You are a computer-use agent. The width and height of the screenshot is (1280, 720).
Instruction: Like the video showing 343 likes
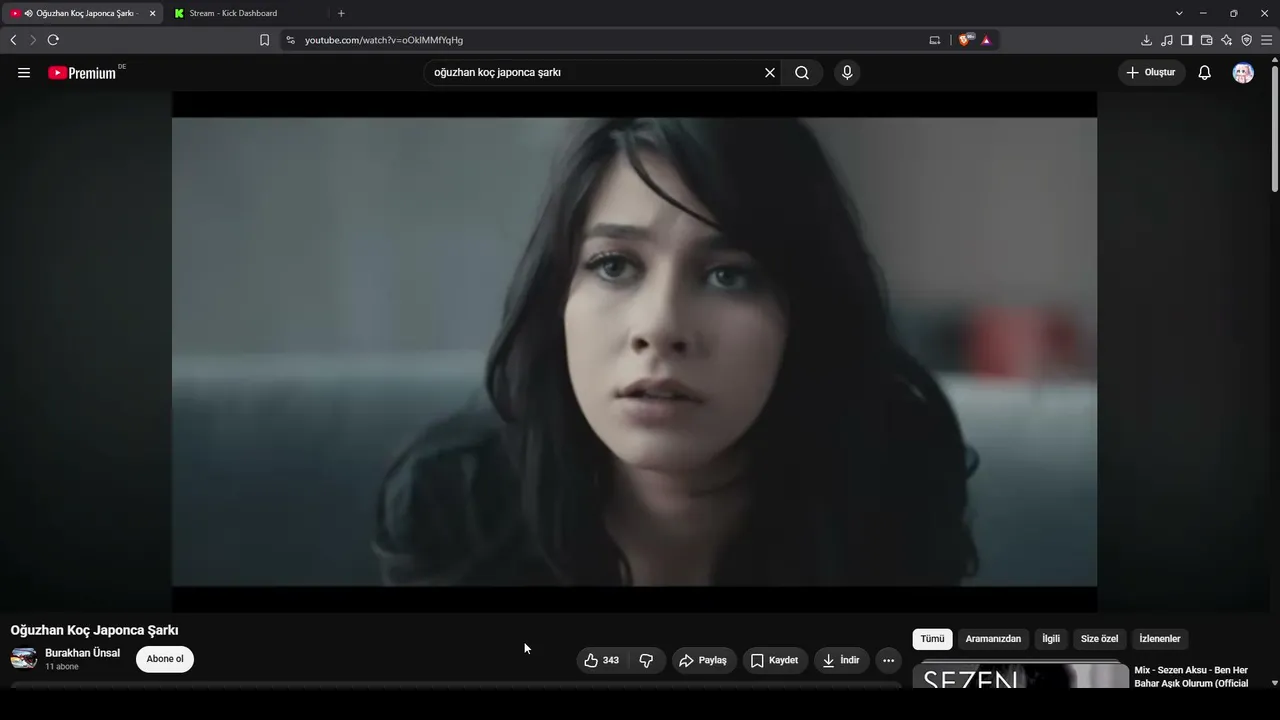click(x=603, y=660)
